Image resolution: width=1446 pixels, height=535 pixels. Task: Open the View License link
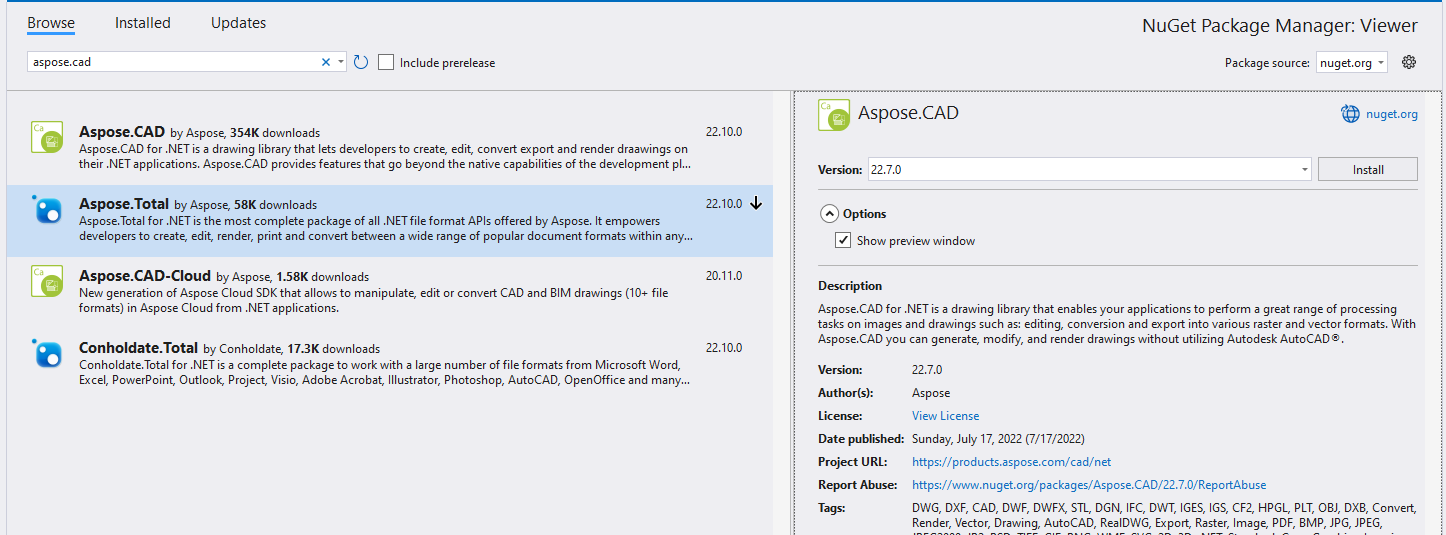coord(945,416)
